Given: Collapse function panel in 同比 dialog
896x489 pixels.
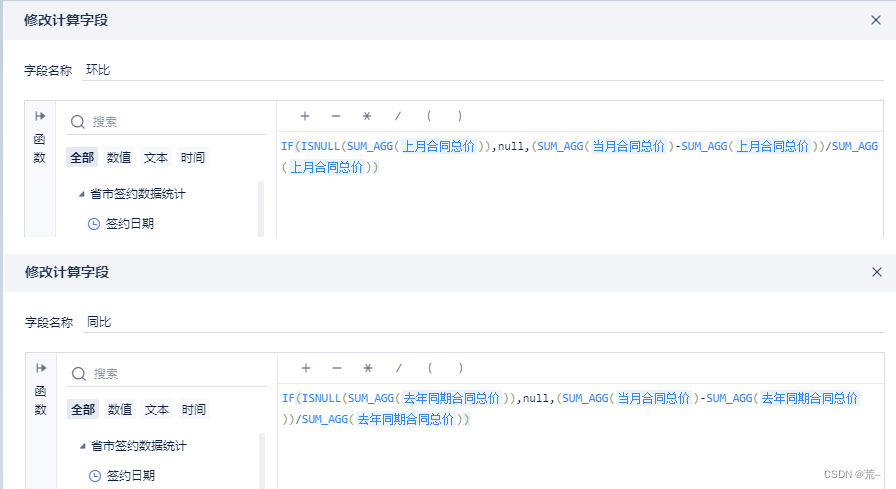Looking at the screenshot, I should 41,368.
